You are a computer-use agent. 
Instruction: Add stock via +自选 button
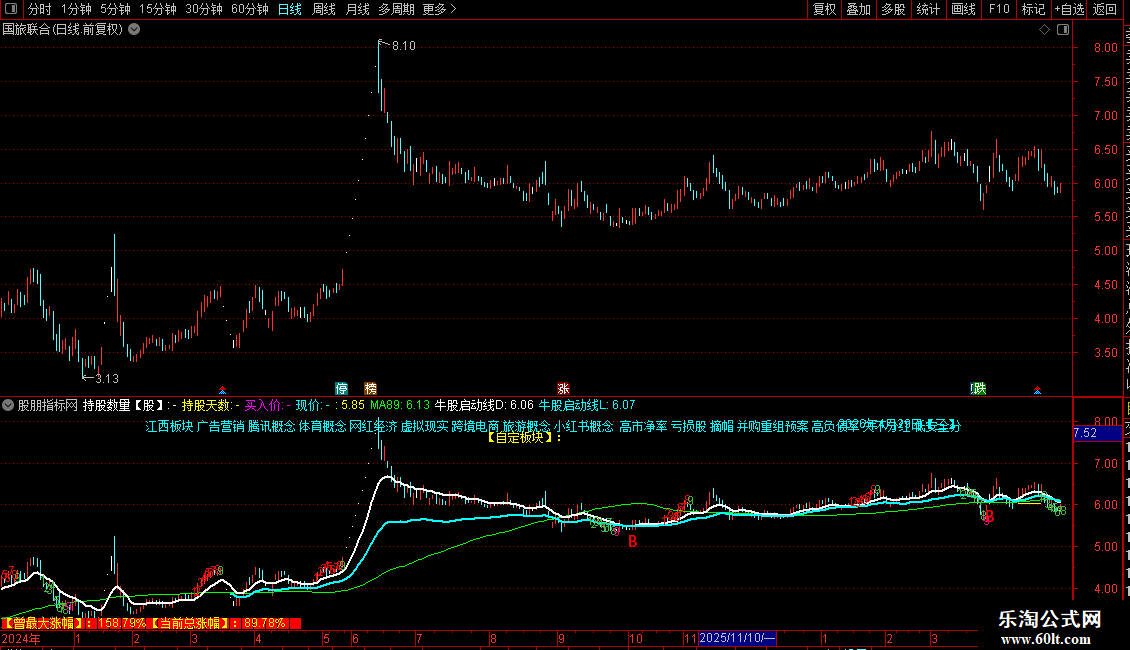tap(1069, 9)
